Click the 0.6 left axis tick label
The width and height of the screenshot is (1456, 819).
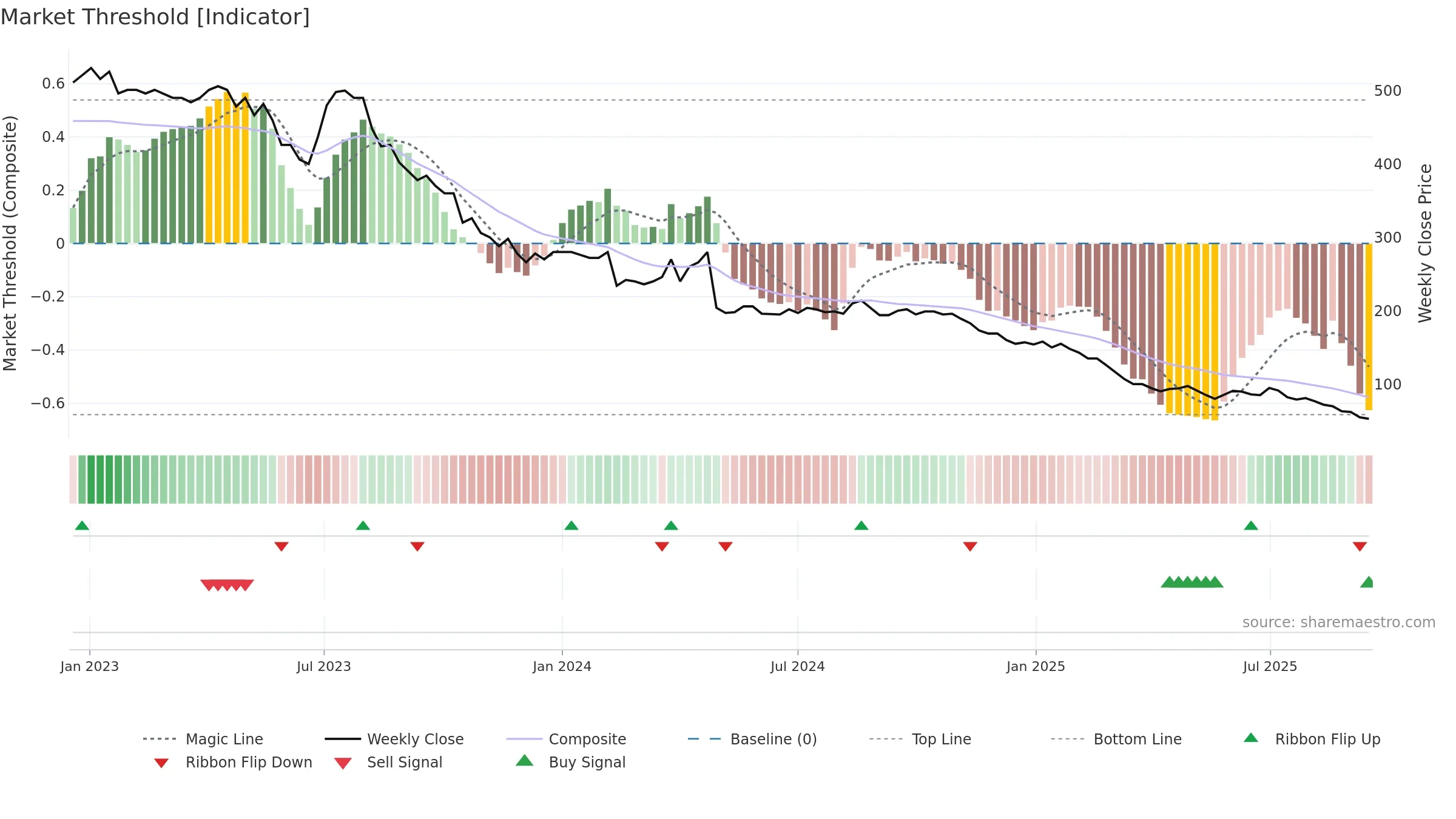[53, 84]
